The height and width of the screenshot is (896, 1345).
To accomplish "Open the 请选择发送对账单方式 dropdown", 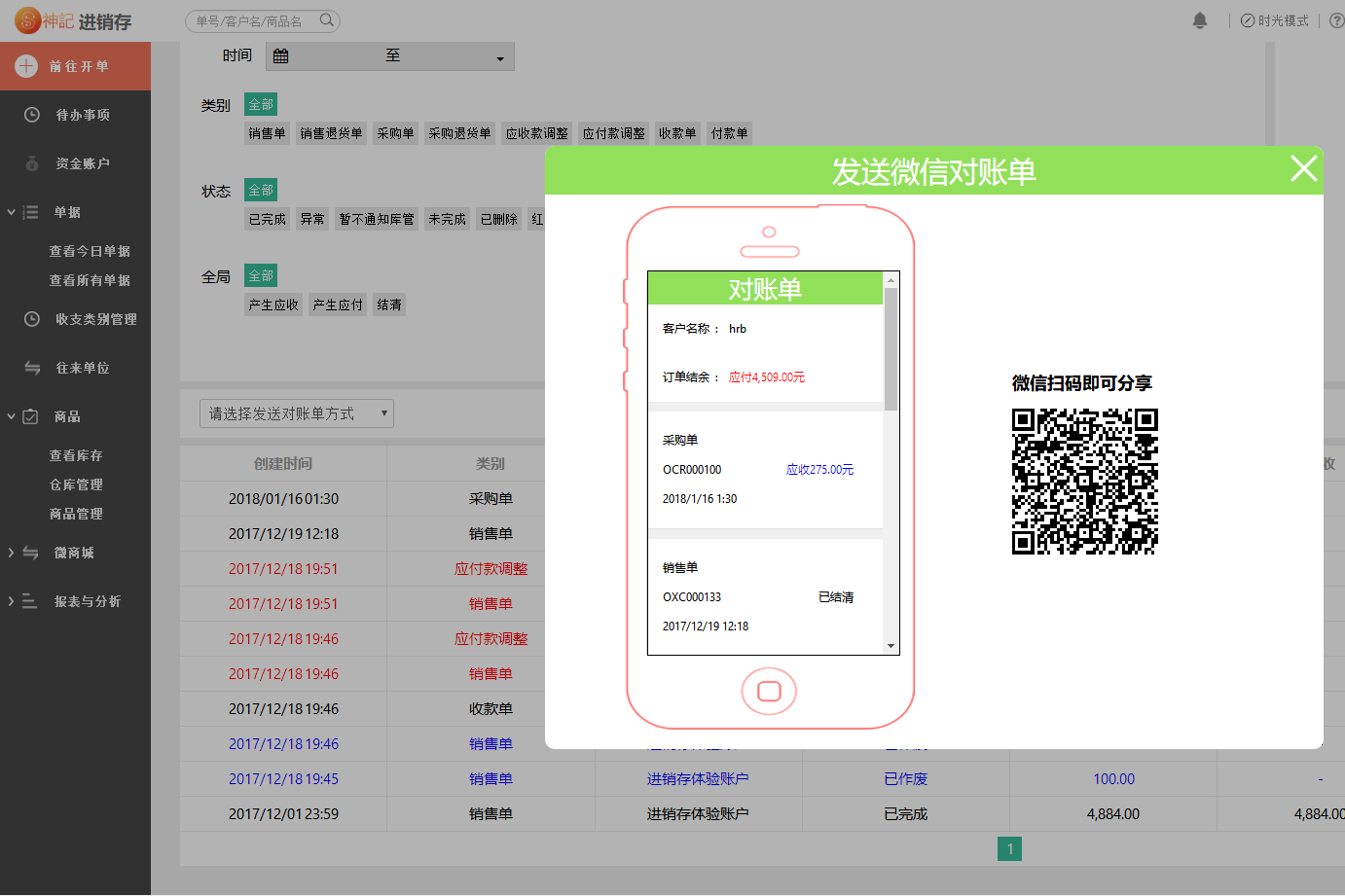I will tap(296, 413).
